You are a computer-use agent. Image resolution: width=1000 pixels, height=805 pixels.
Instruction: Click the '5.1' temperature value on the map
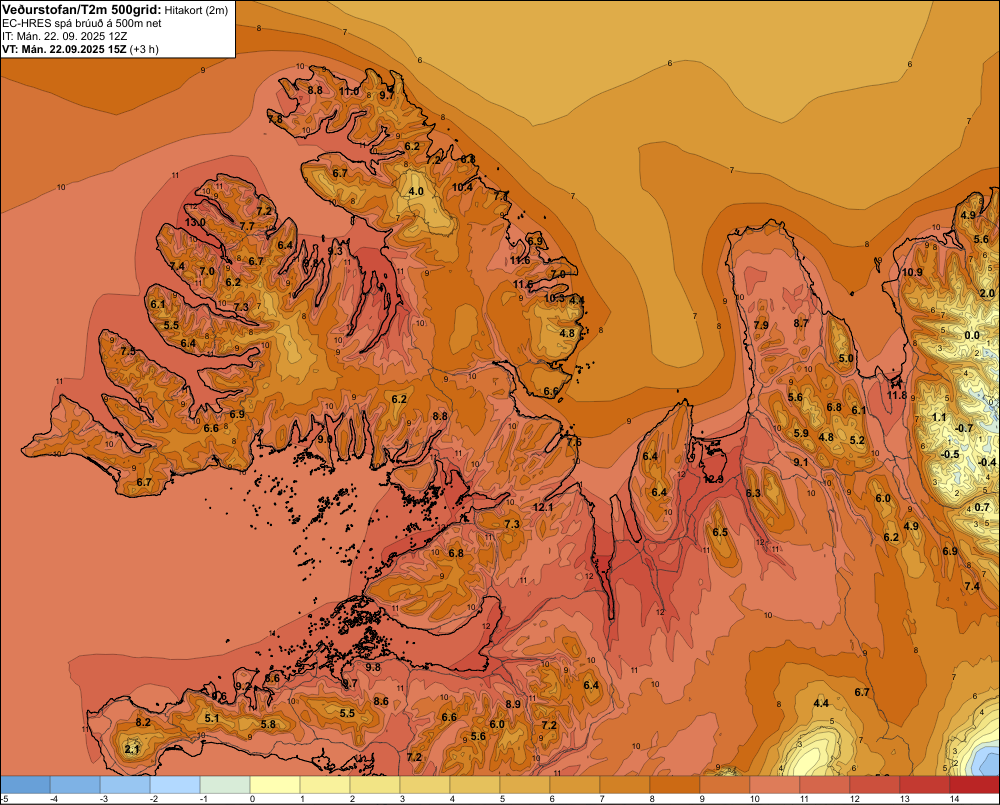(212, 718)
